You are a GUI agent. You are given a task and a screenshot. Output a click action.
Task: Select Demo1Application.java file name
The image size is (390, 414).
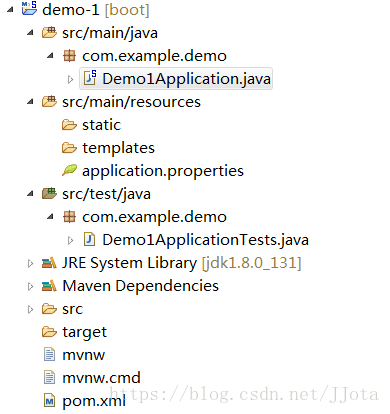[x=186, y=79]
